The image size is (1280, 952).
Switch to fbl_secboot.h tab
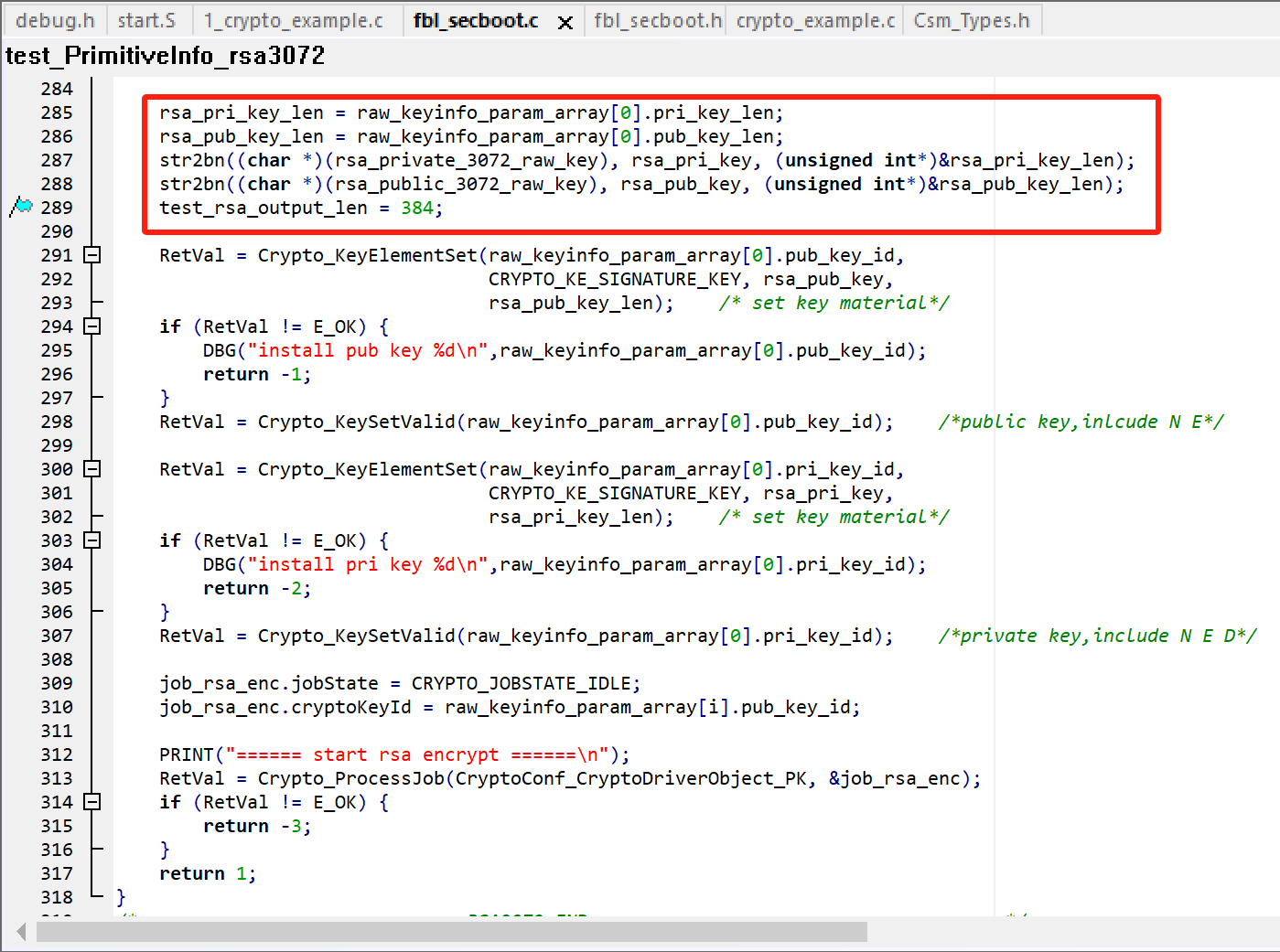coord(657,20)
